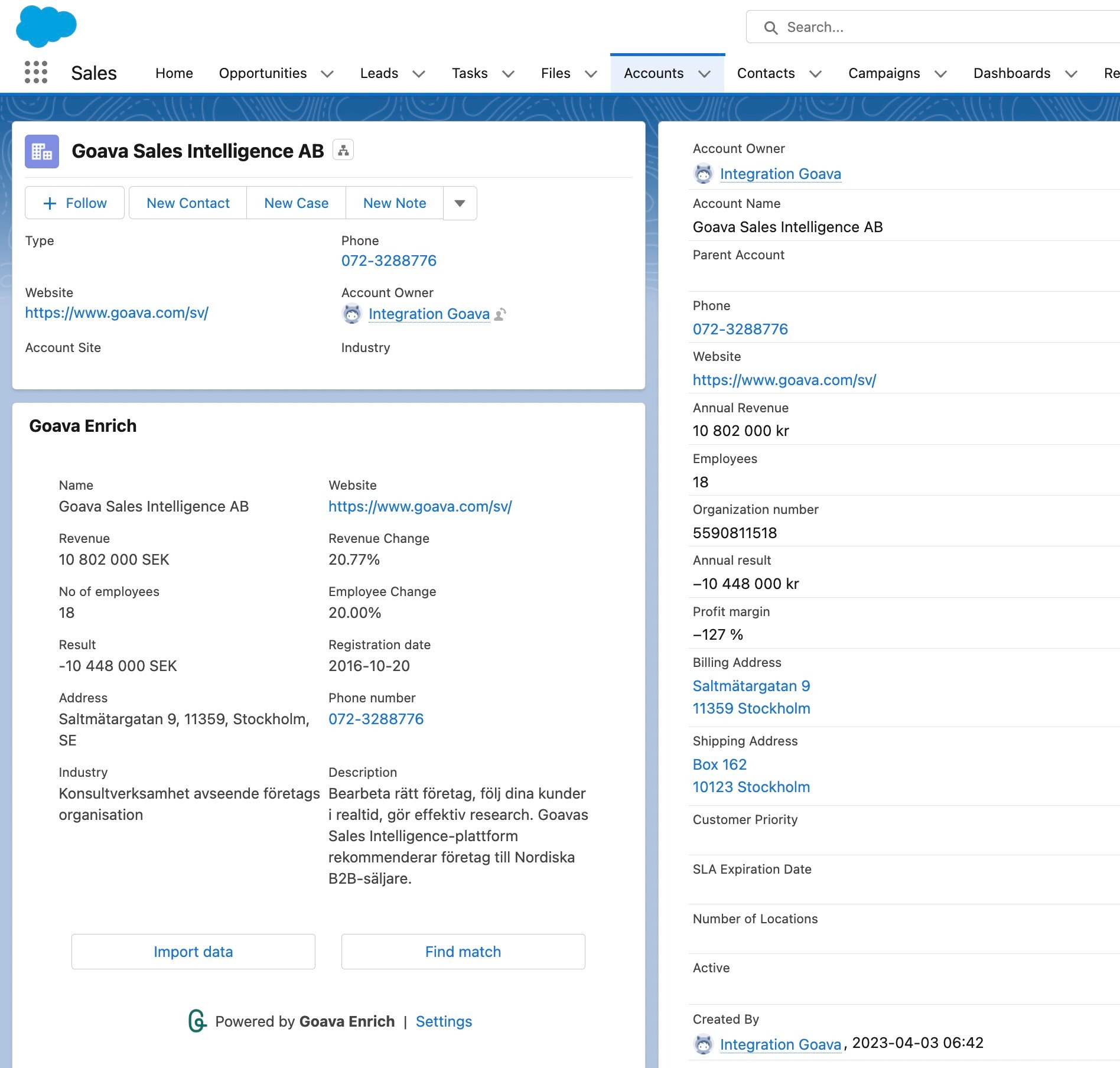Click the plus icon in Follow button

tap(50, 204)
